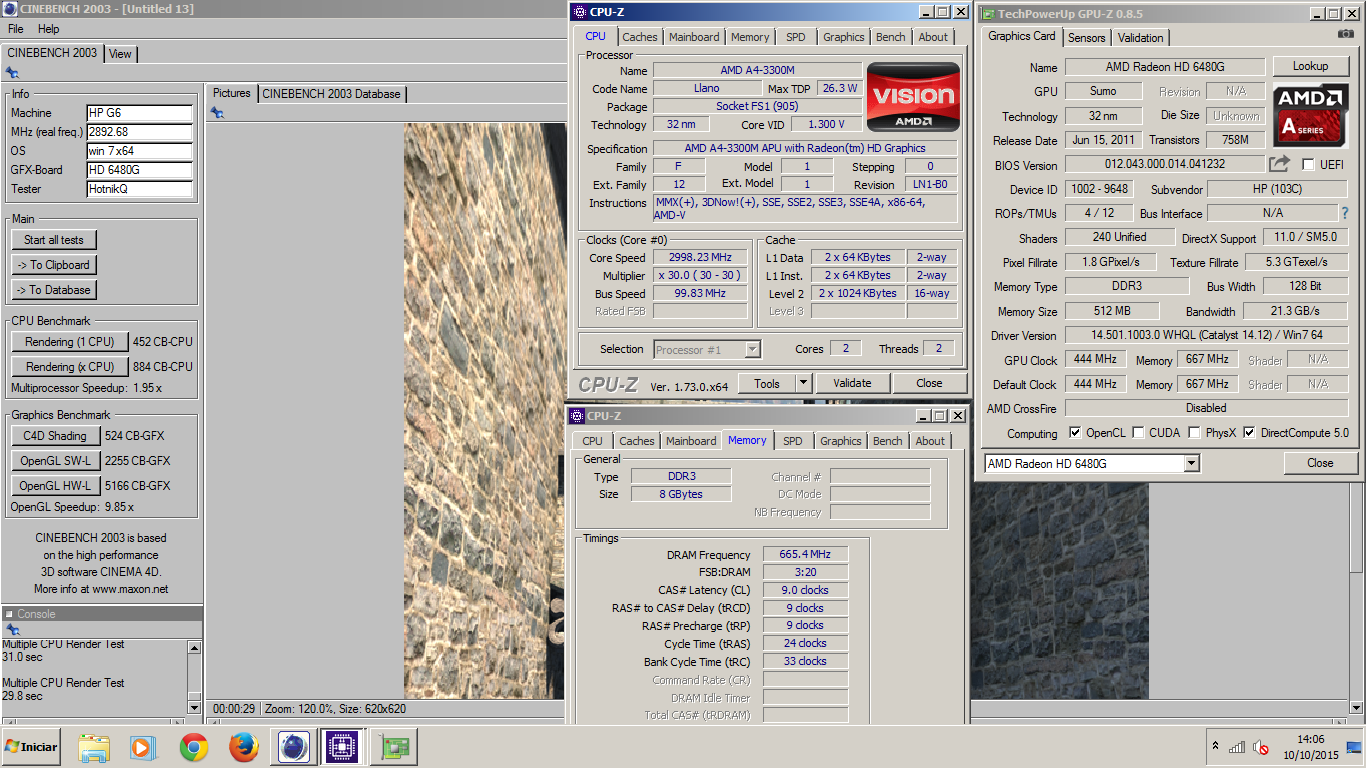The width and height of the screenshot is (1366, 768).
Task: Open the File menu in CINEBENCH
Action: click(16, 29)
